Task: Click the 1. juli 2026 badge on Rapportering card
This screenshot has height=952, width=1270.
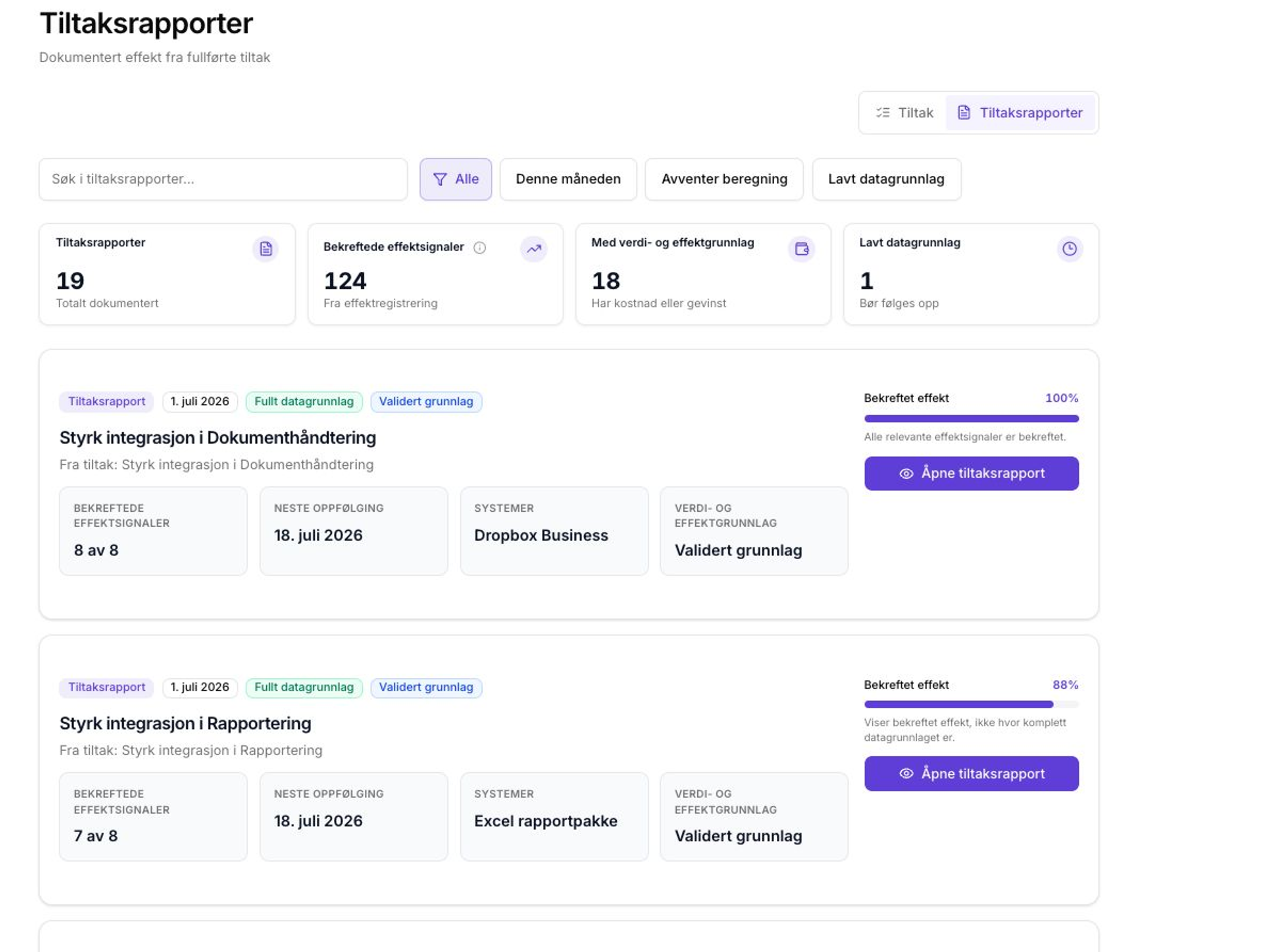Action: tap(200, 687)
